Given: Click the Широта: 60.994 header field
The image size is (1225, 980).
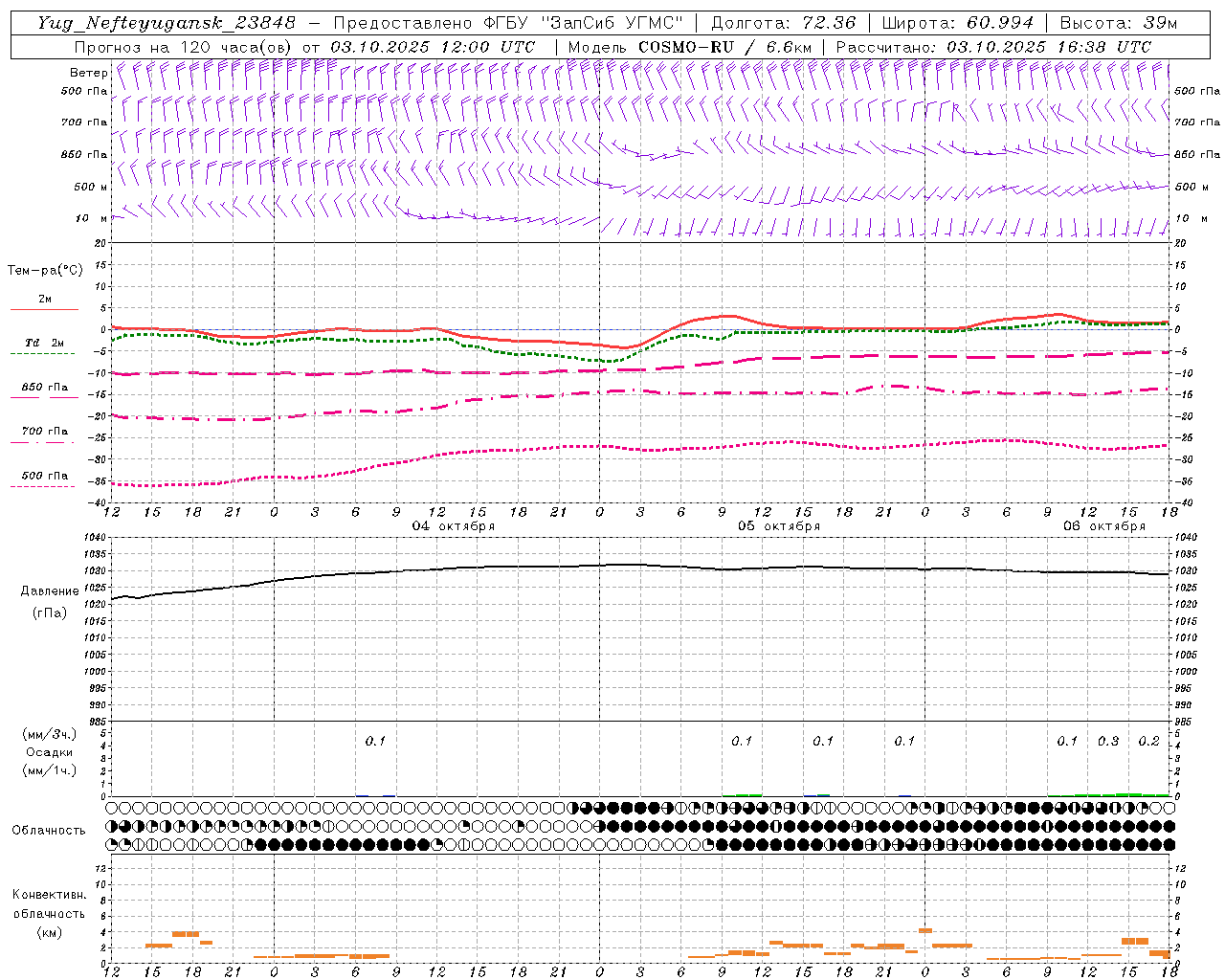Looking at the screenshot, I should [958, 23].
